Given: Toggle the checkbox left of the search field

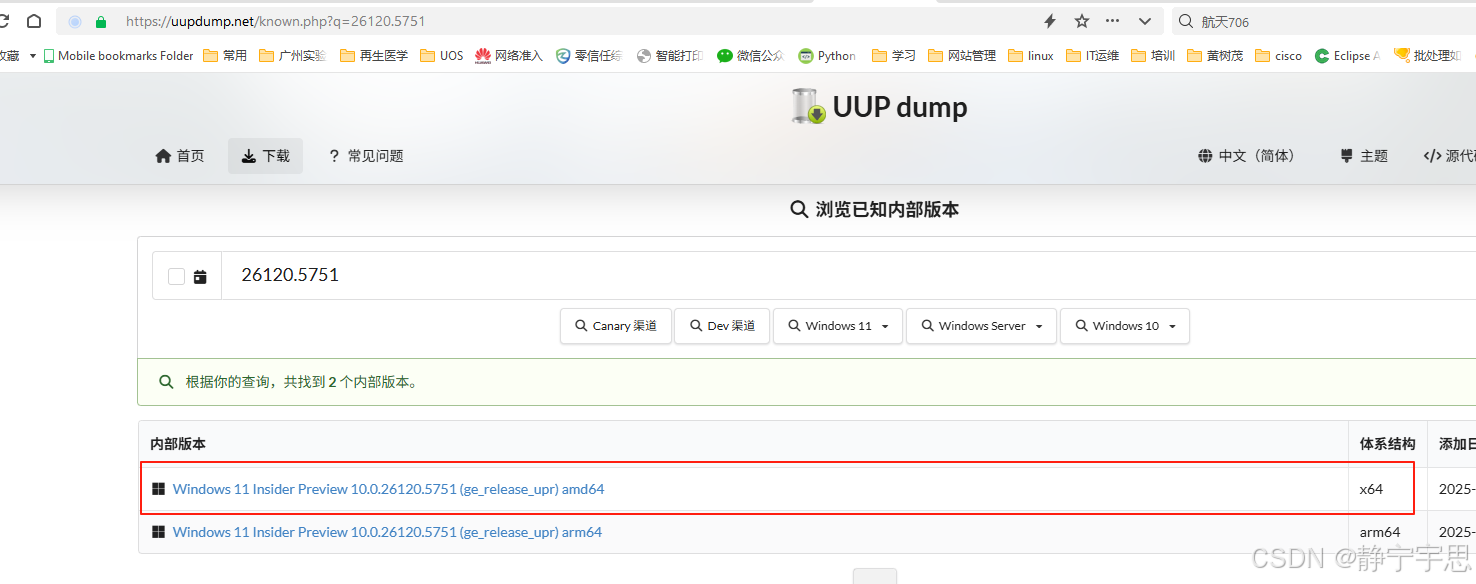Looking at the screenshot, I should tap(177, 277).
